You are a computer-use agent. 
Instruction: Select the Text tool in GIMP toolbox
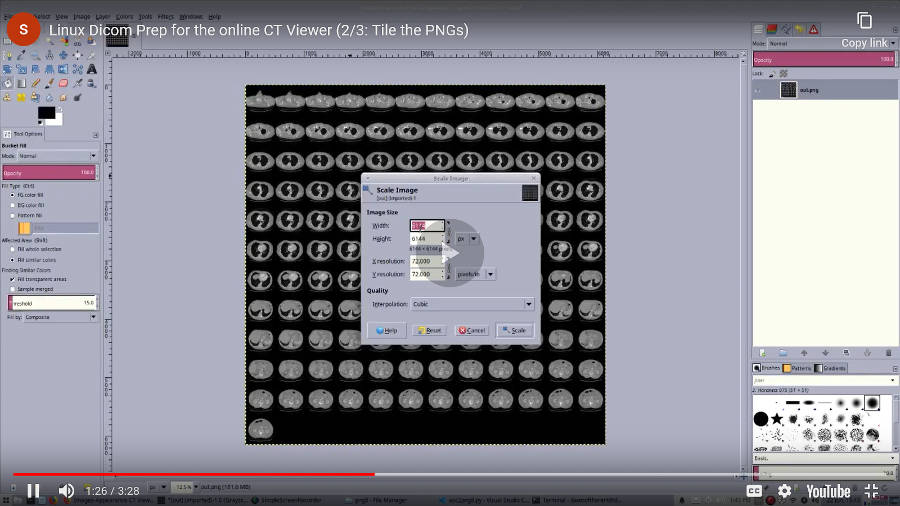91,69
